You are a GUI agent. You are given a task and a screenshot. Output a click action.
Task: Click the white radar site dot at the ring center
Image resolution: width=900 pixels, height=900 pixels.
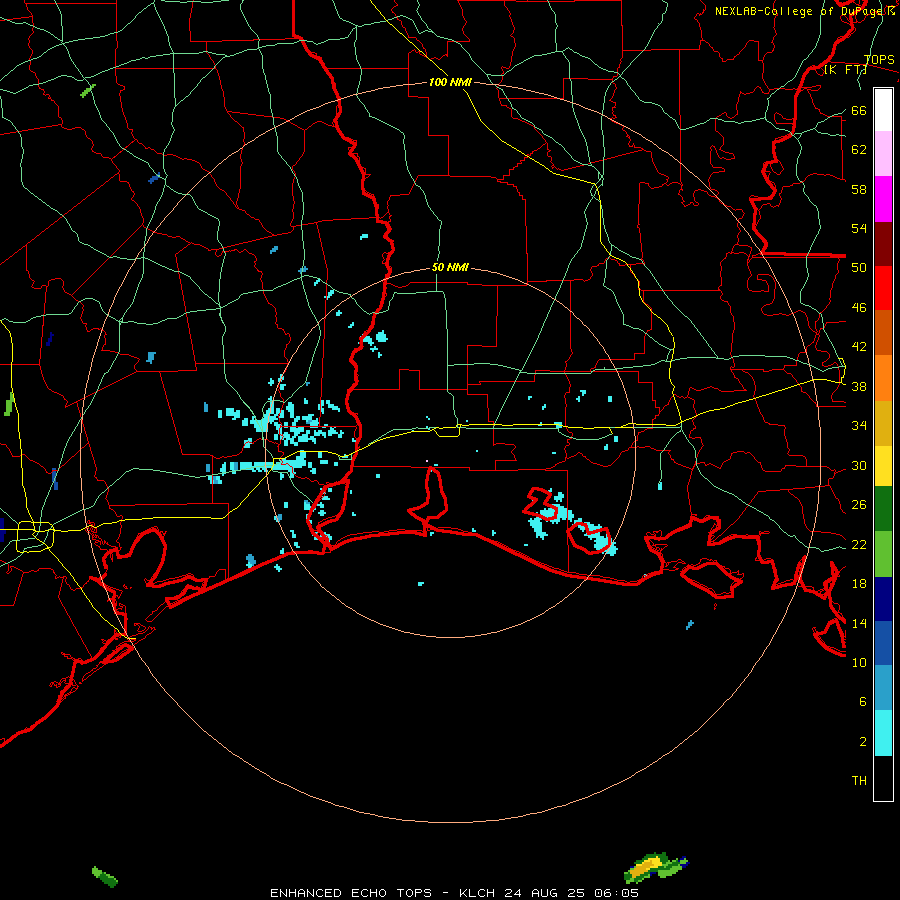coord(426,460)
